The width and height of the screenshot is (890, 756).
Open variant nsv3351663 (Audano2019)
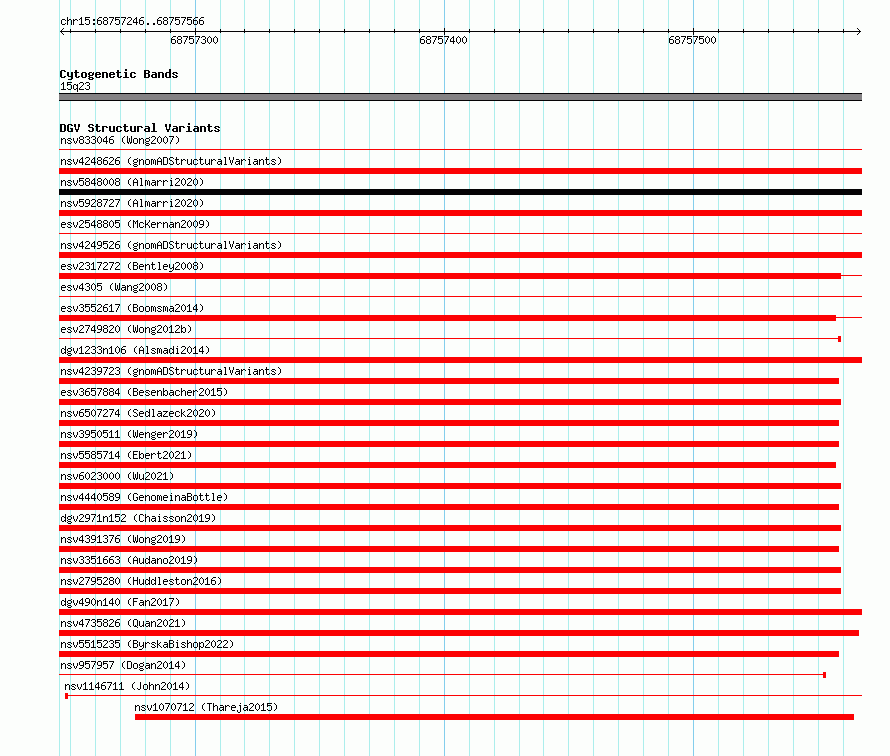[x=129, y=560]
